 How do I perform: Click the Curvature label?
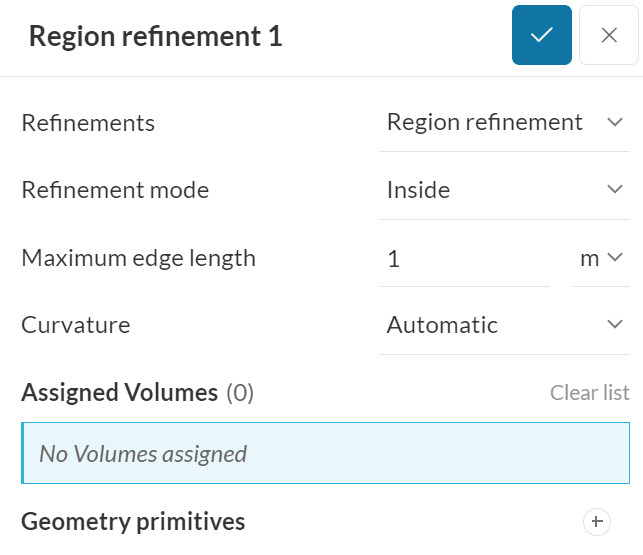point(76,325)
